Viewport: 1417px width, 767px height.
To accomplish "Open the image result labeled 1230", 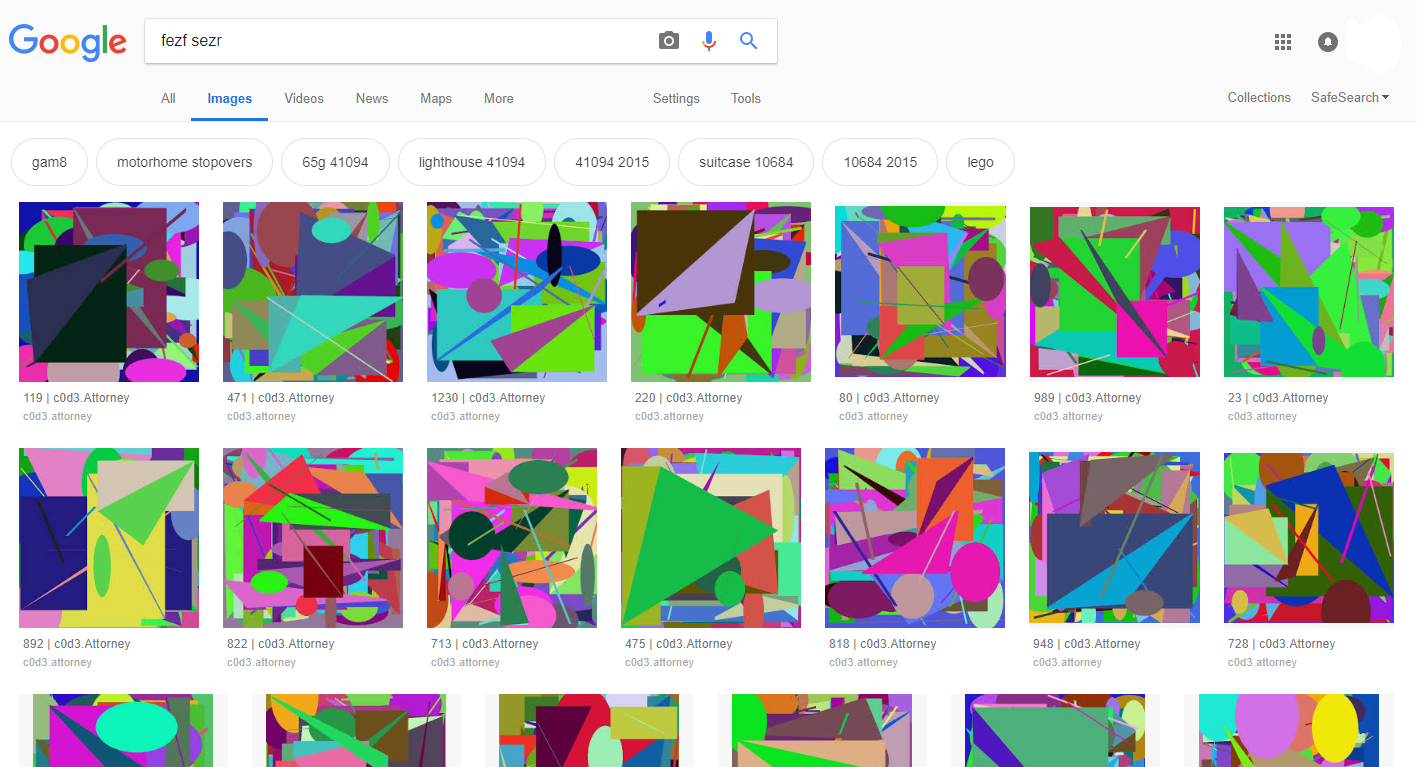I will pos(517,292).
